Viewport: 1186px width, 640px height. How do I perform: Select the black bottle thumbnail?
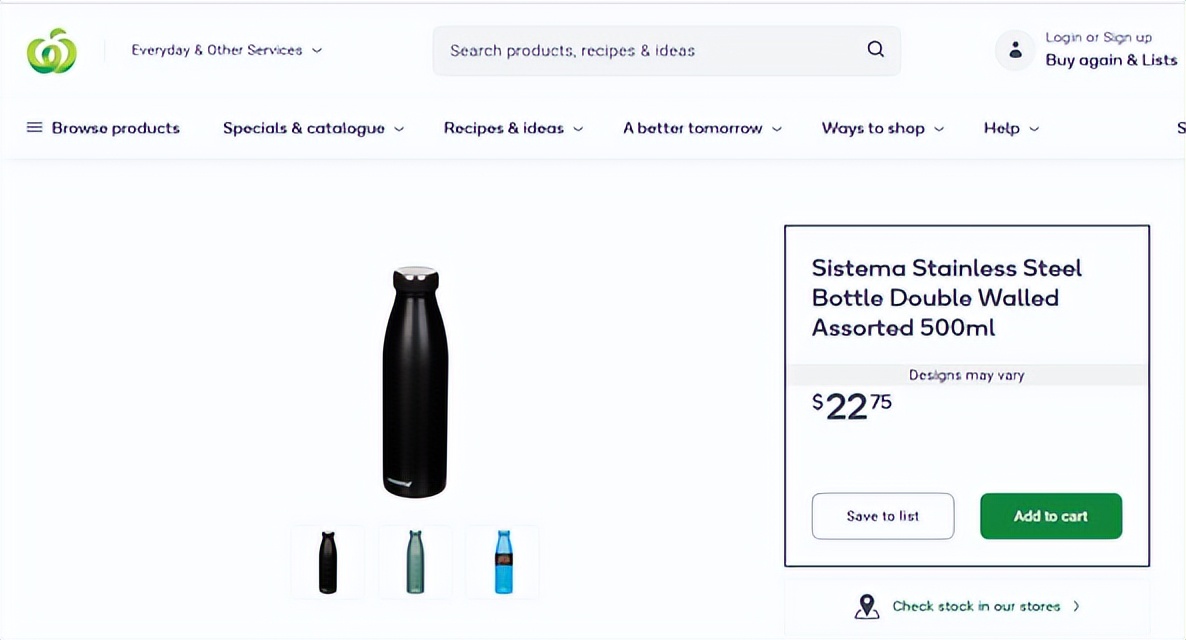coord(328,562)
